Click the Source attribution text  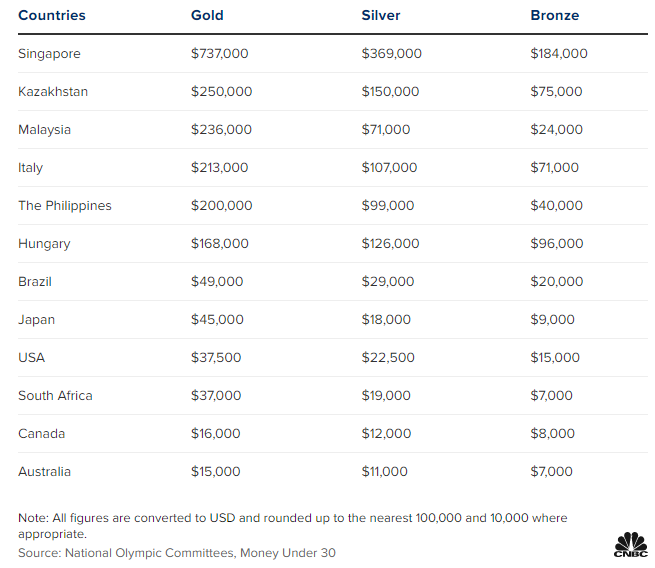pos(176,552)
